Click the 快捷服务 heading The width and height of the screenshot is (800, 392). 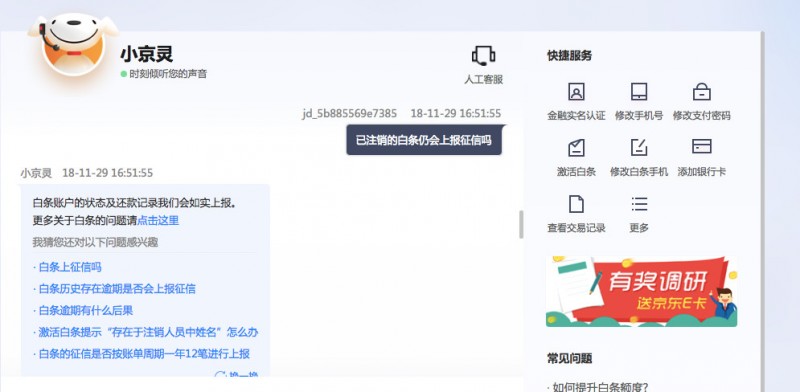coord(569,56)
